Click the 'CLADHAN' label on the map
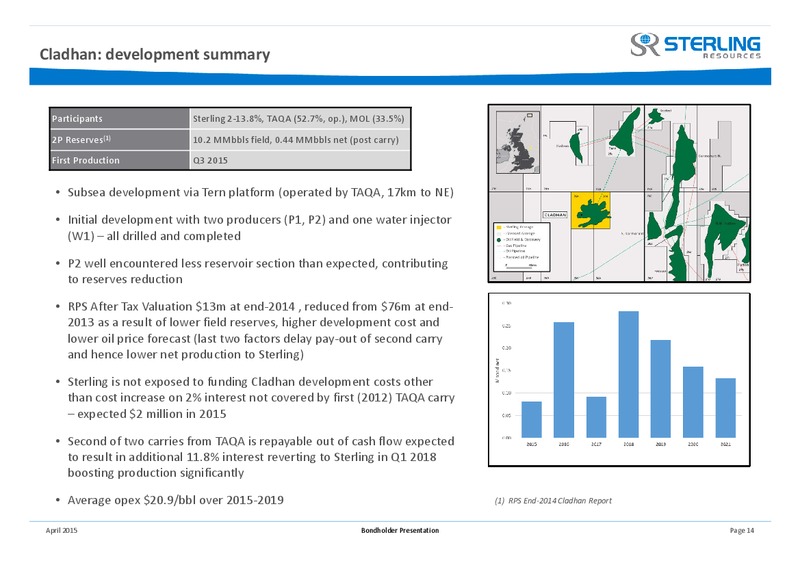 tap(555, 214)
